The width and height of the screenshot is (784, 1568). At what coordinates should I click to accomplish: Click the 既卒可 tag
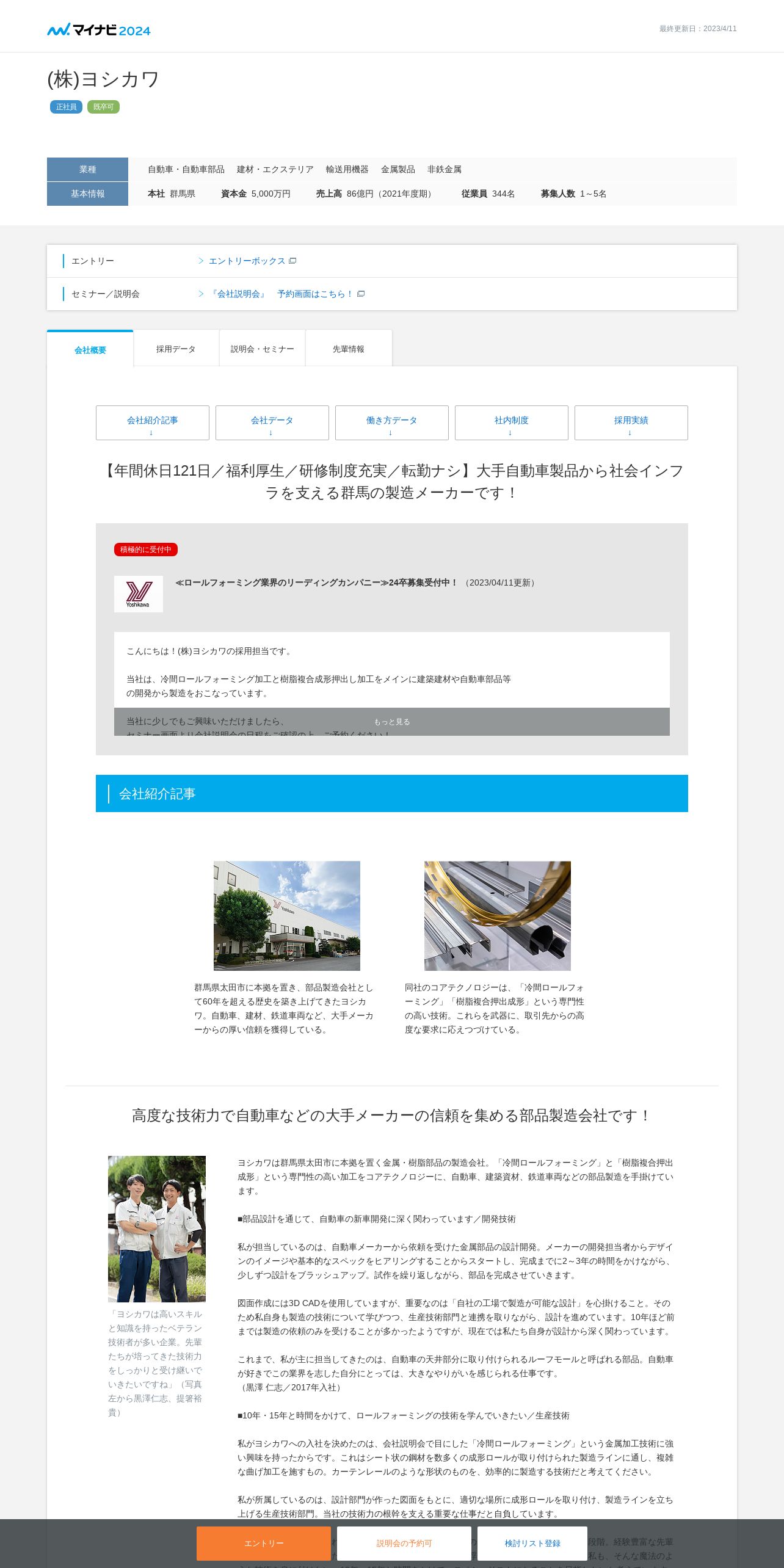pos(103,107)
